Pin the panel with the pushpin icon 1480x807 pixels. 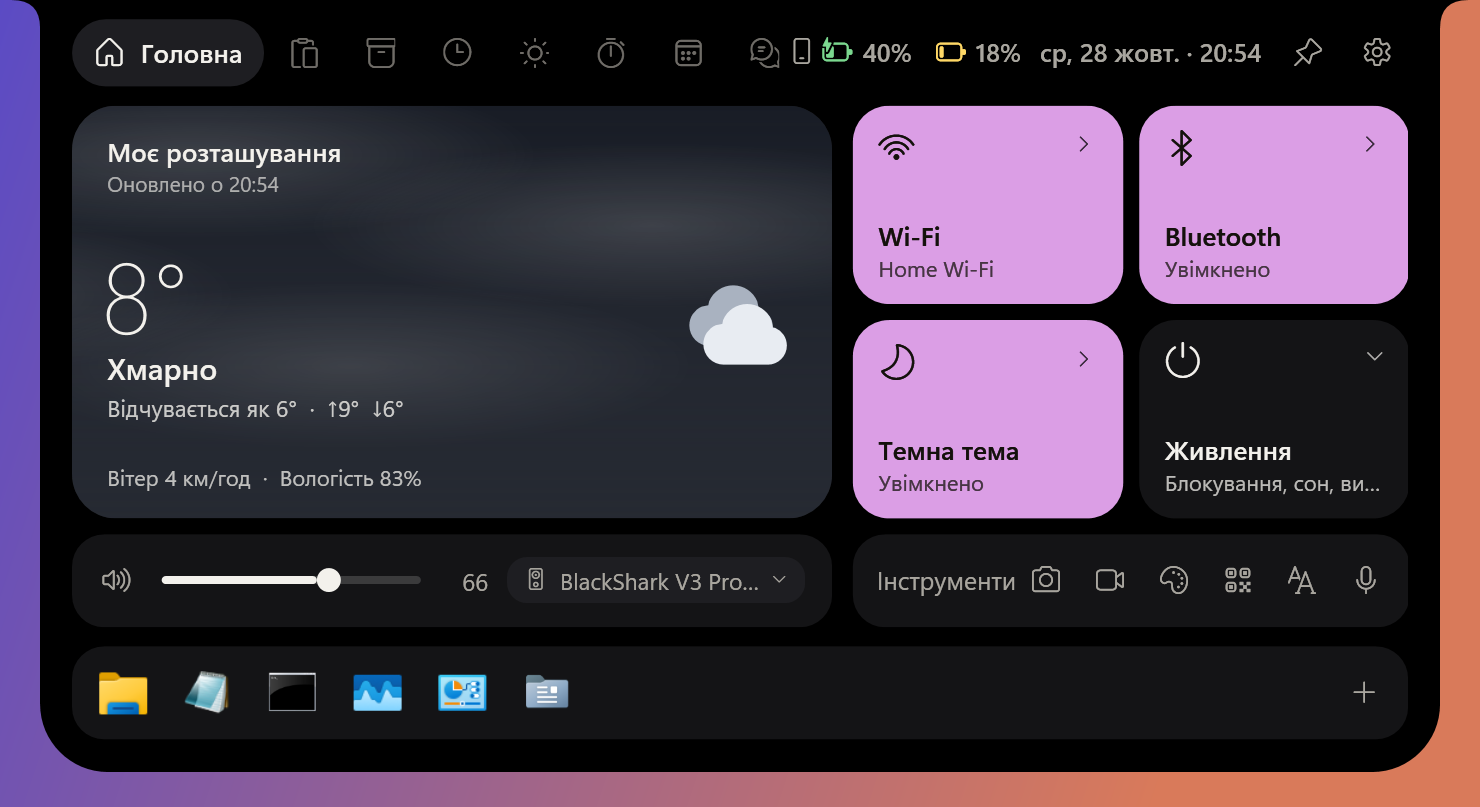click(x=1307, y=53)
